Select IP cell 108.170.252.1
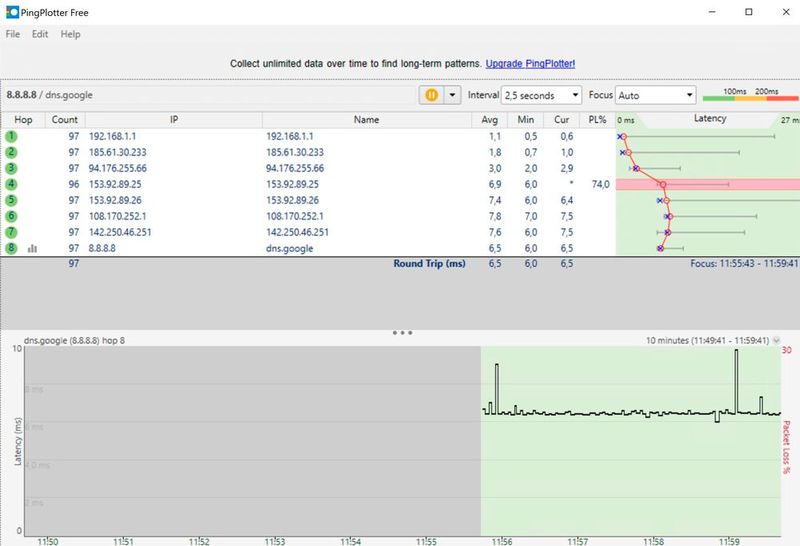This screenshot has height=546, width=800. (x=117, y=216)
